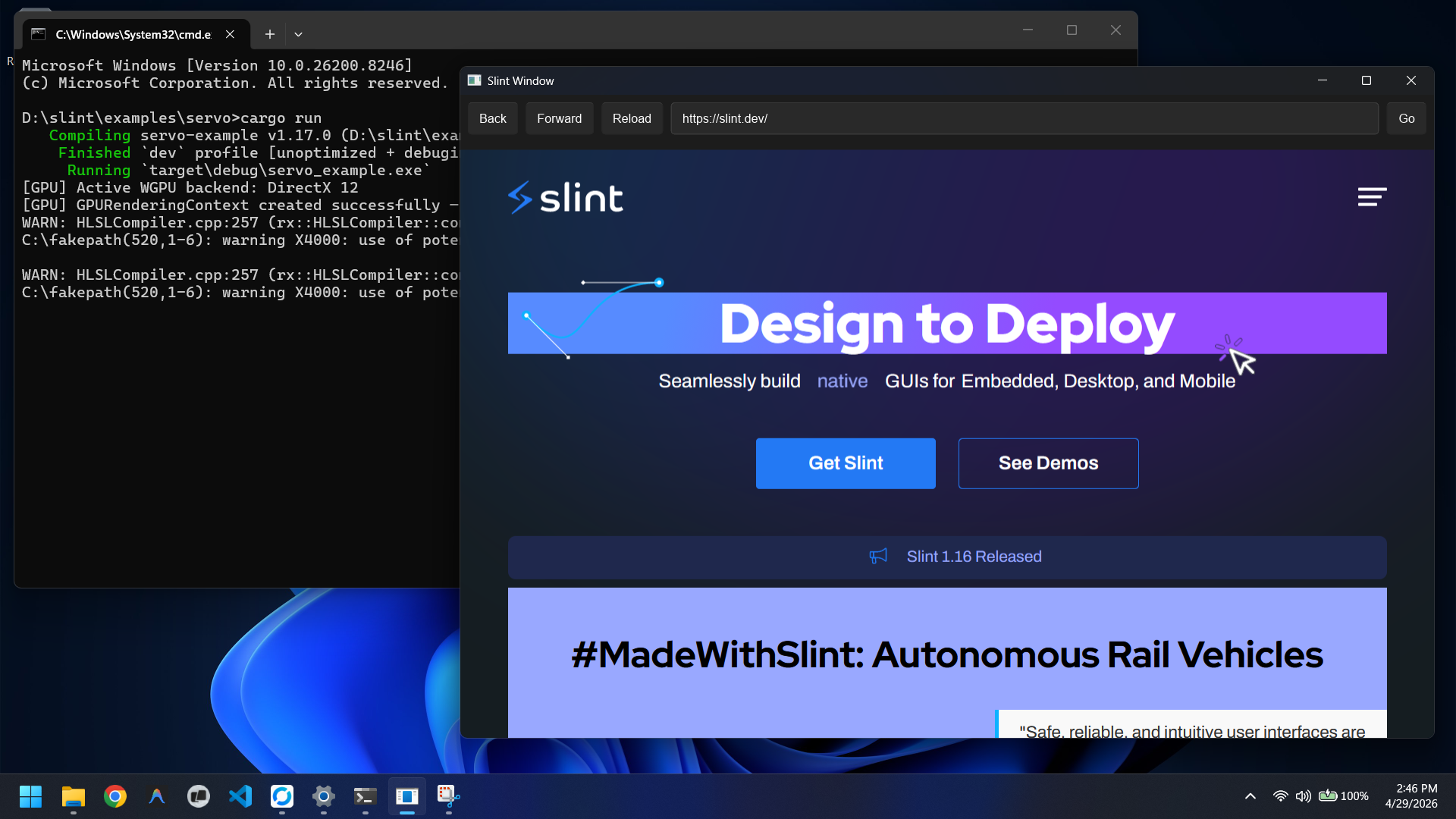The height and width of the screenshot is (819, 1456).
Task: Click the battery 100% indicator
Action: pos(1344,796)
